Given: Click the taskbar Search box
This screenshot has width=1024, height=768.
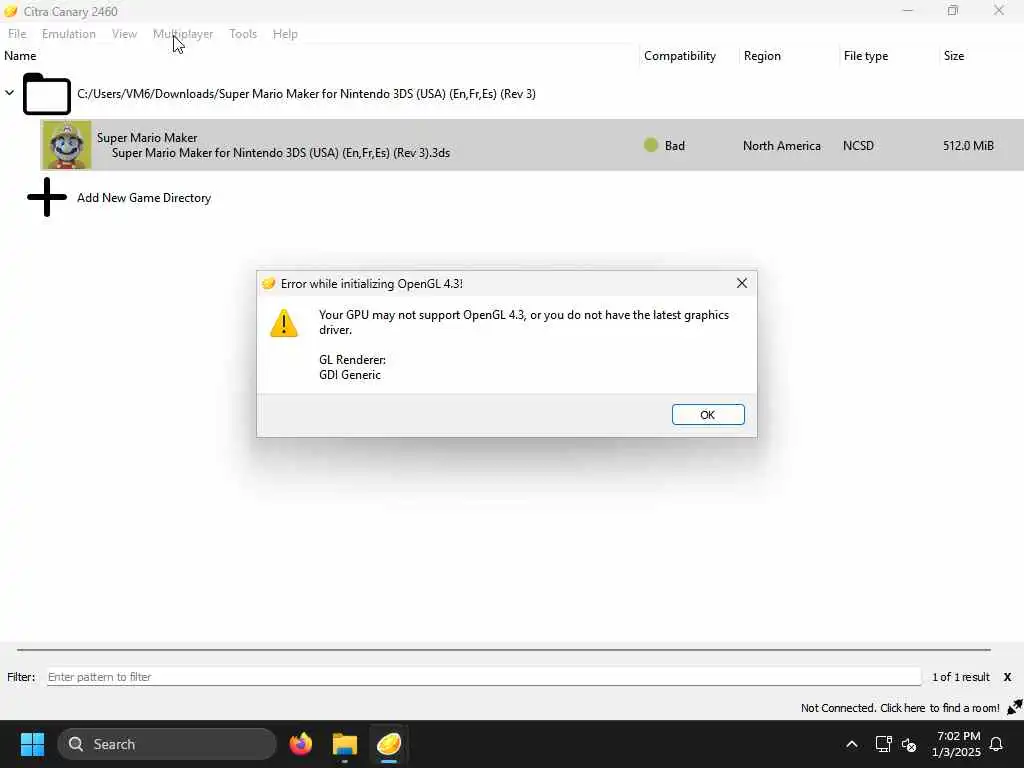Looking at the screenshot, I should point(167,744).
